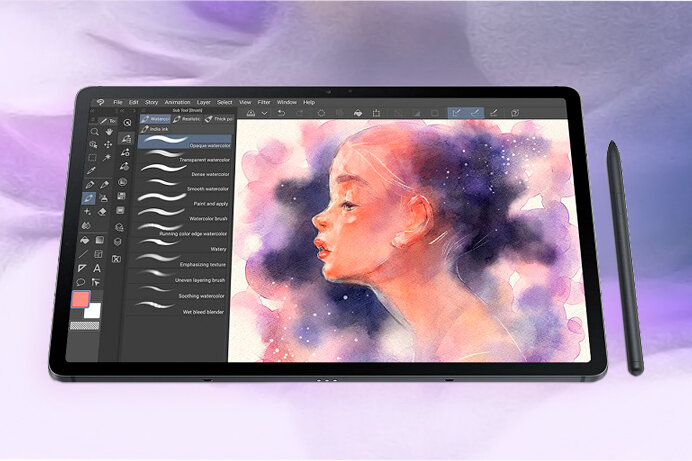This screenshot has height=461, width=692.
Task: Open the Story menu
Action: tap(151, 102)
